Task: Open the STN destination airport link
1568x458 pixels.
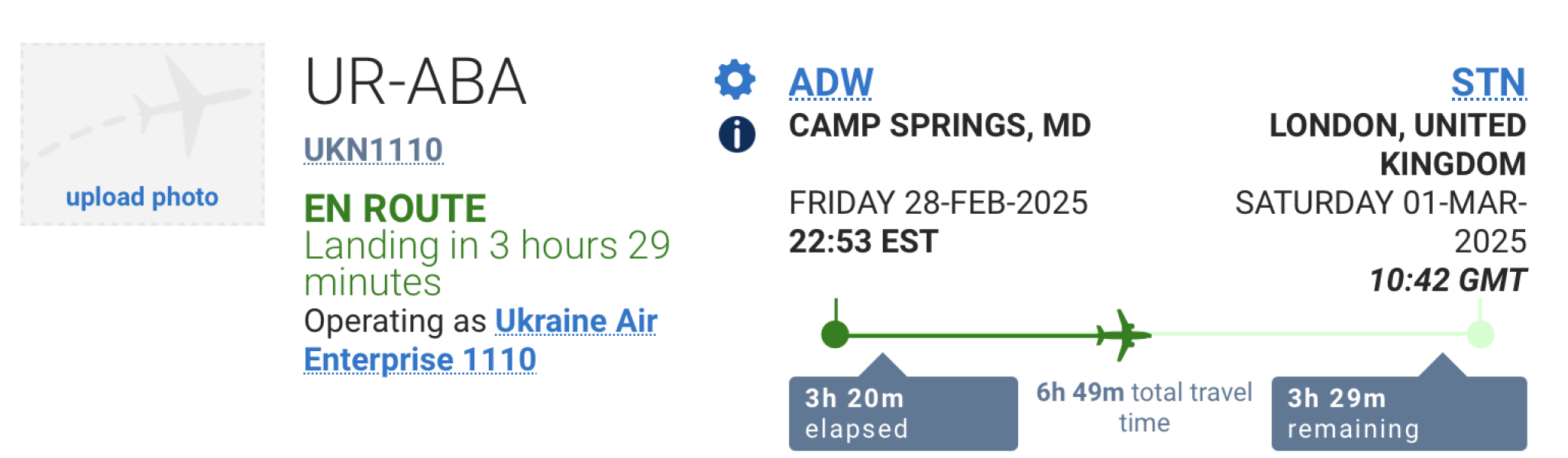Action: [x=1488, y=82]
